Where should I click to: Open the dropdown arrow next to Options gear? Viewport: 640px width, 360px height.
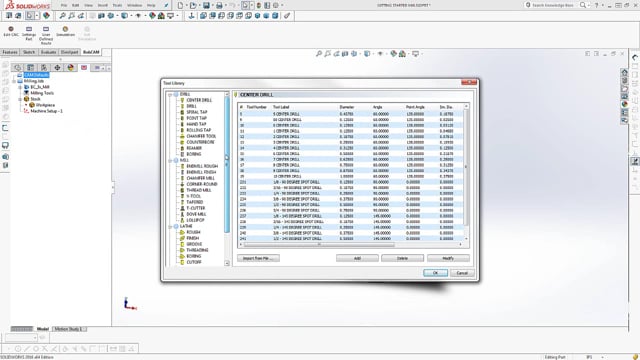[x=282, y=5]
